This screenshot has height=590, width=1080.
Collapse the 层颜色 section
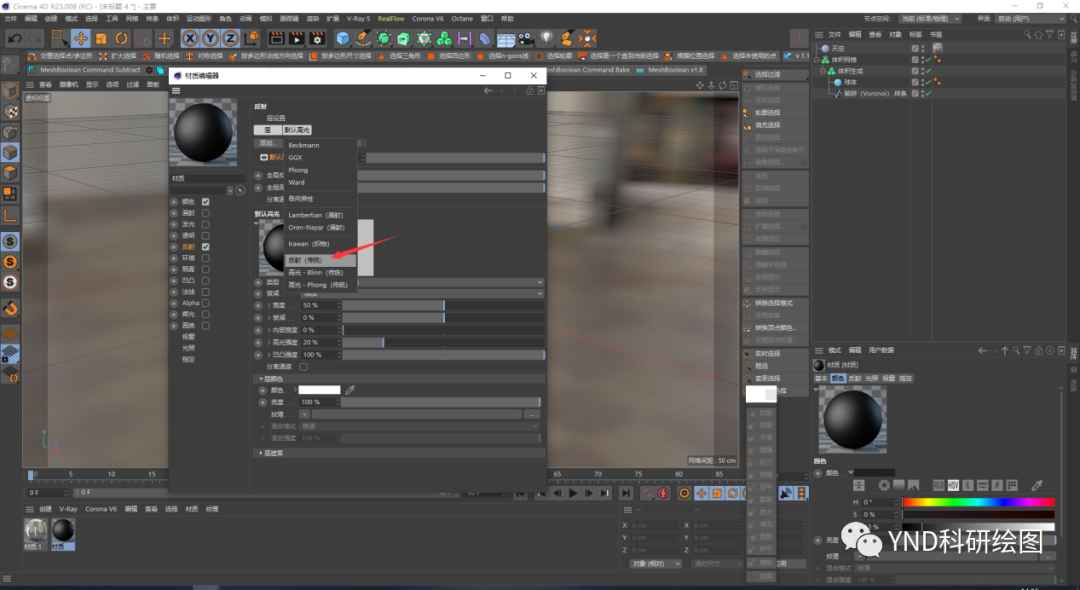[261, 379]
